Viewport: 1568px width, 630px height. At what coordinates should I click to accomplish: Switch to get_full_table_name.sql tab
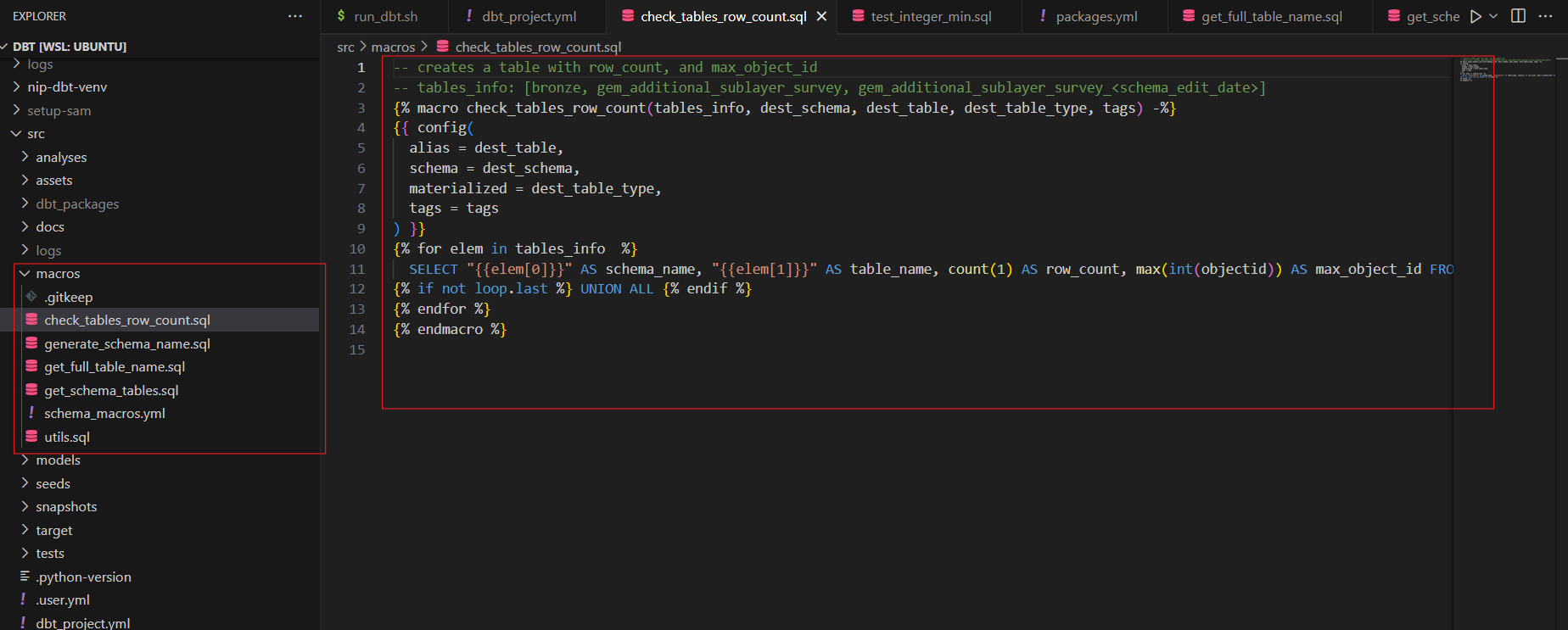point(1269,16)
